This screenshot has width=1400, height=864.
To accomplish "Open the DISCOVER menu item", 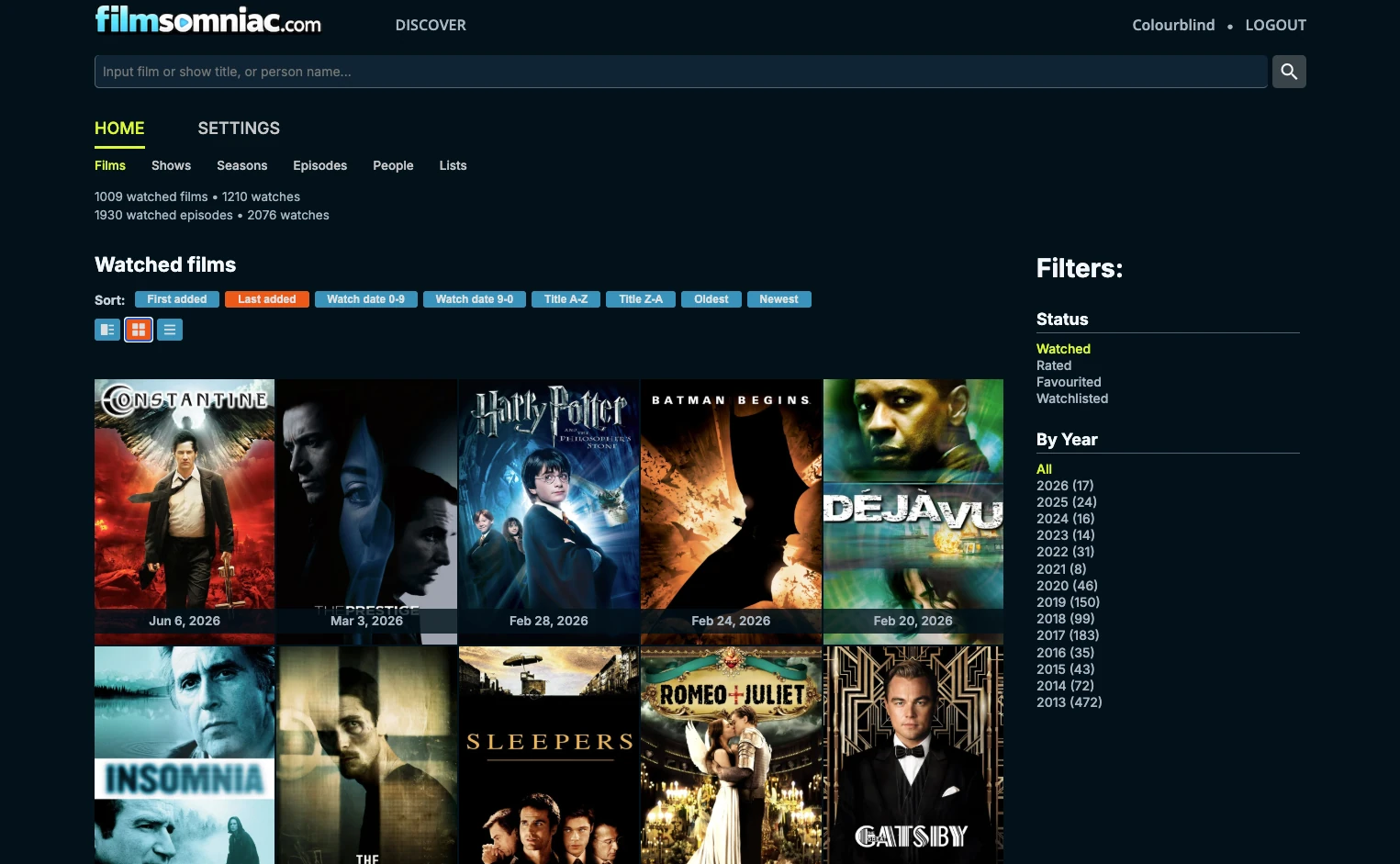I will 431,26.
